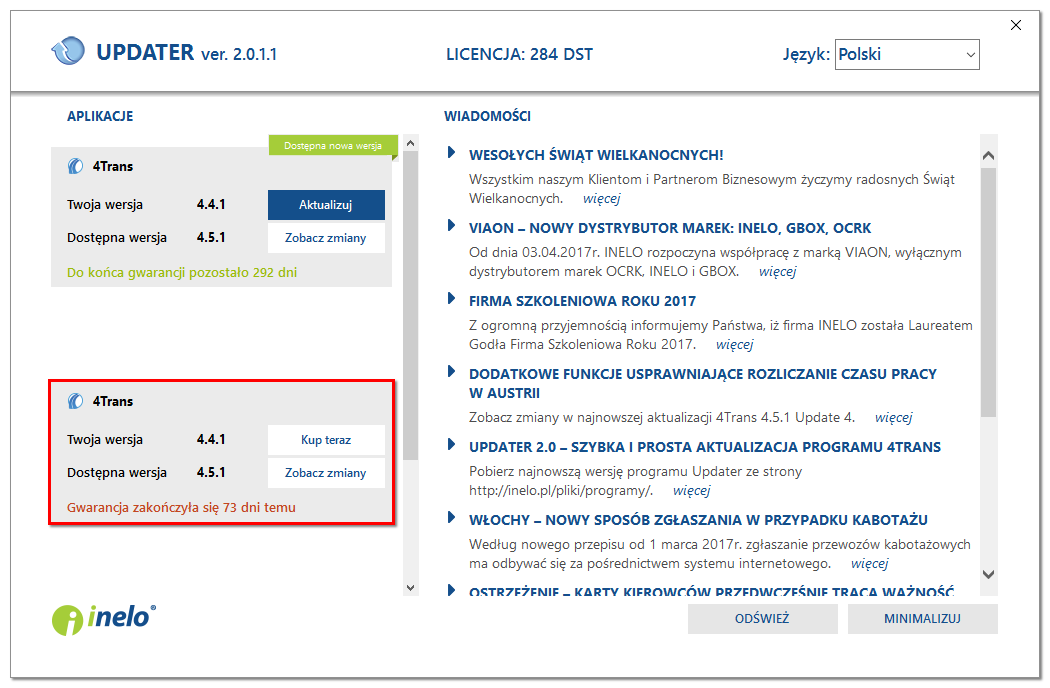Click the applications list scrollbar thumb
The height and width of the screenshot is (688, 1050).
(411, 305)
